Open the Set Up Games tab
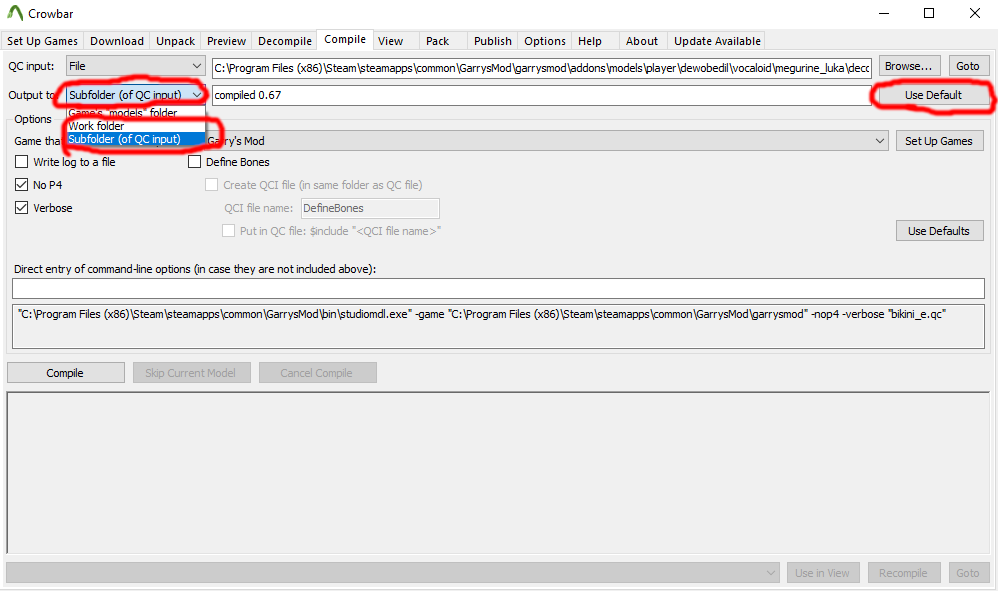 point(42,41)
